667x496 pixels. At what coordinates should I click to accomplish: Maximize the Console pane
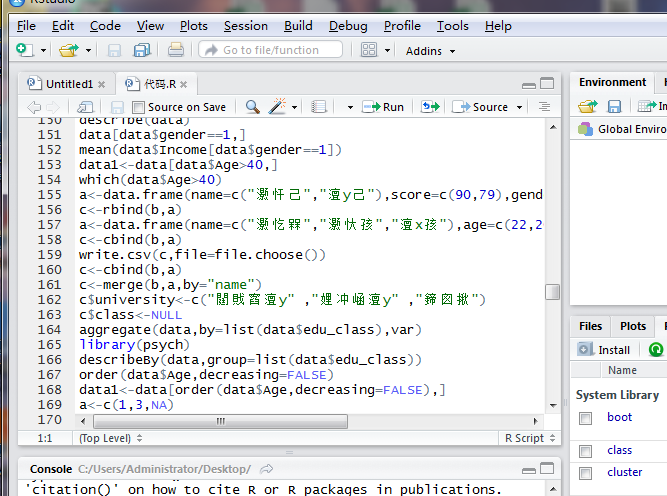click(x=547, y=468)
